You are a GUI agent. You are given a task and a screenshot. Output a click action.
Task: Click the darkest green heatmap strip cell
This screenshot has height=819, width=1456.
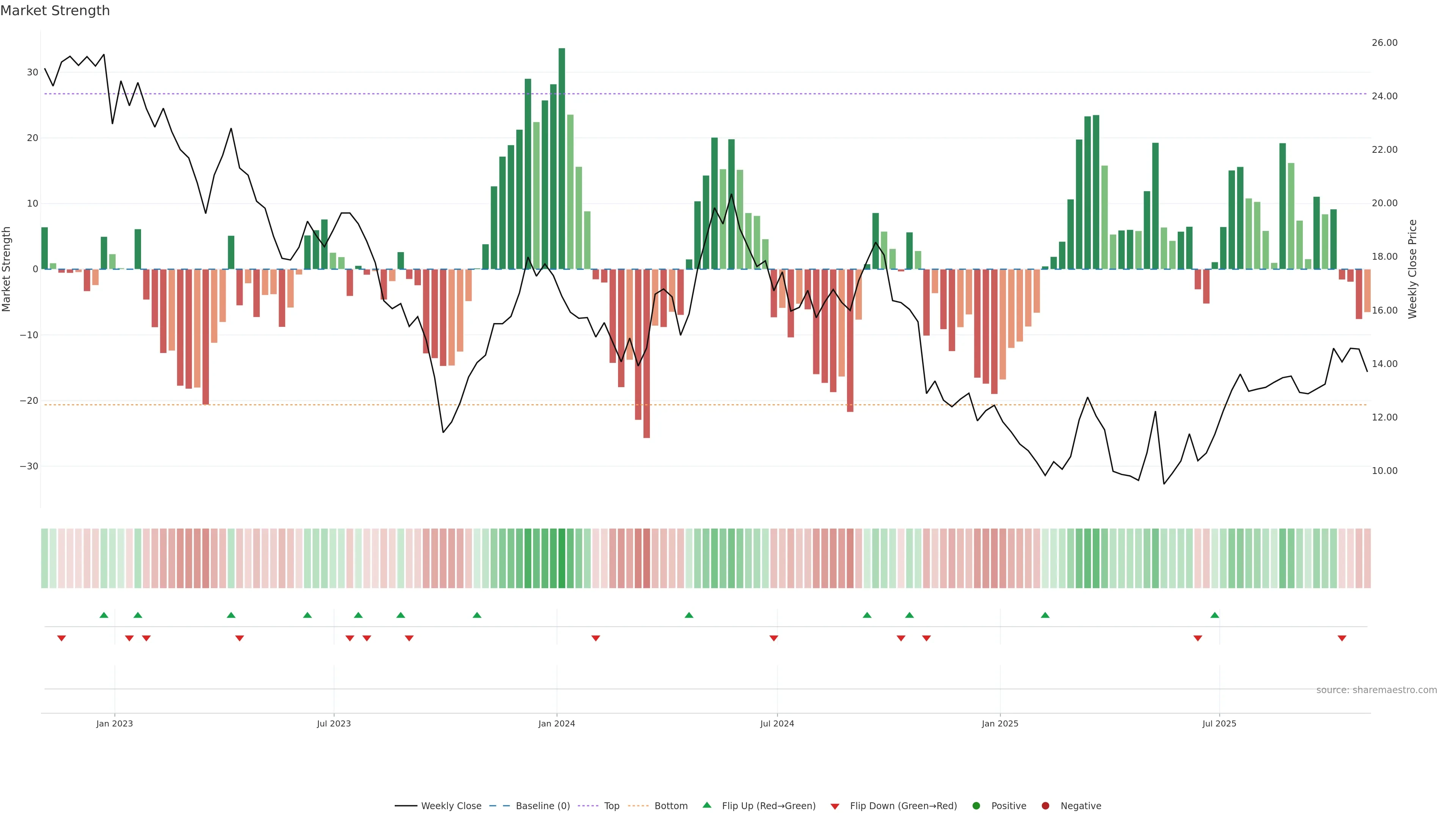click(561, 559)
